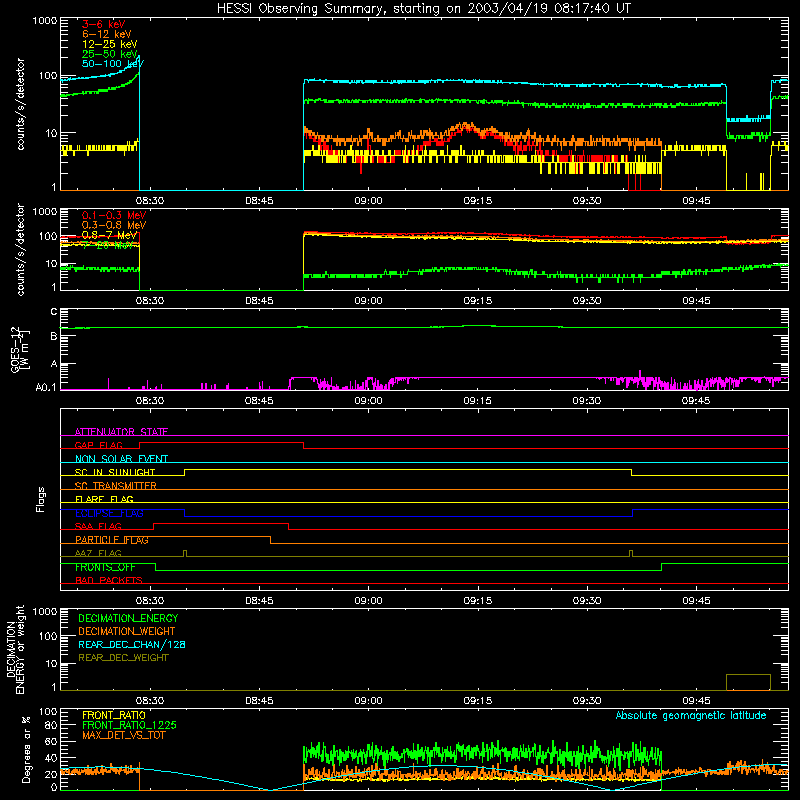800x800 pixels.
Task: Click the GOES-12 axis label
Action: 20,350
